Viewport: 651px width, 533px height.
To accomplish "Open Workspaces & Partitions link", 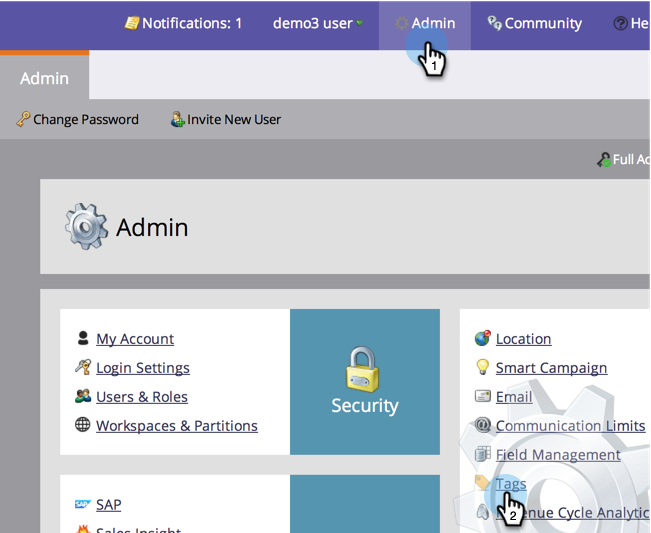I will [177, 426].
